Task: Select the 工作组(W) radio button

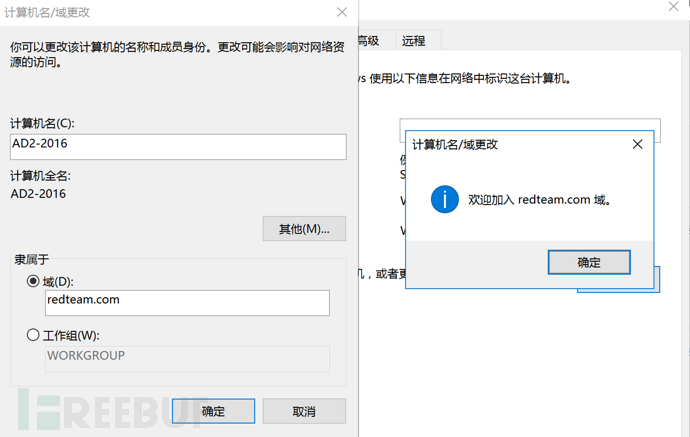Action: click(x=34, y=335)
